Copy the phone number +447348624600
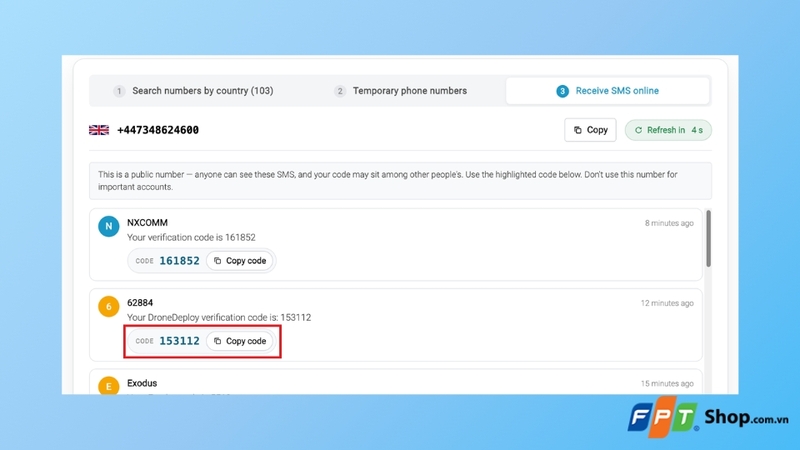 click(x=590, y=130)
